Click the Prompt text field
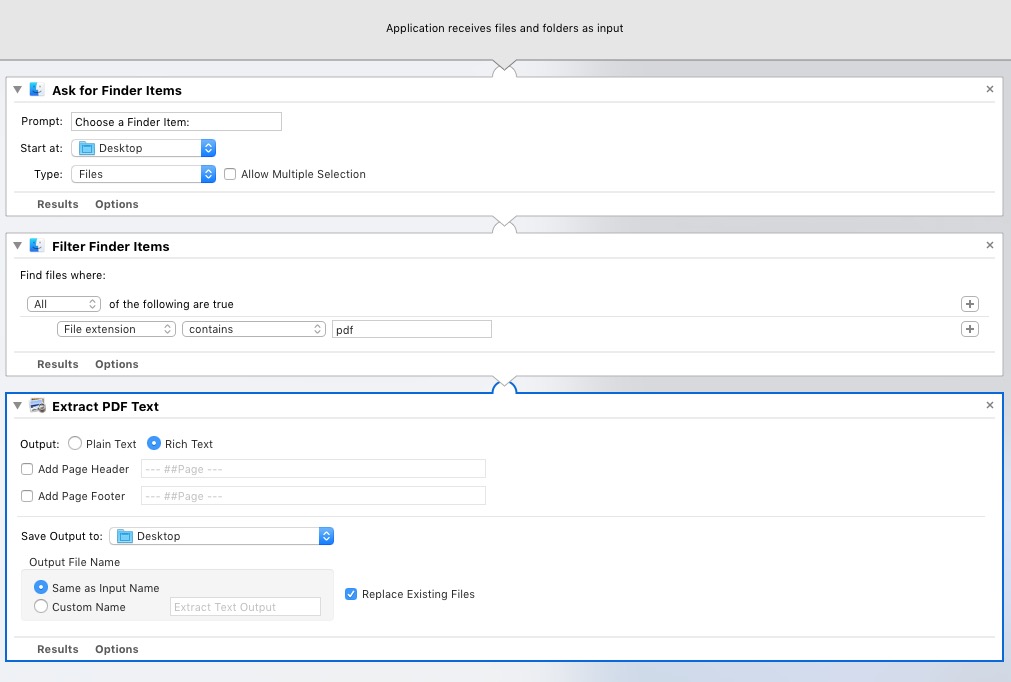This screenshot has width=1011, height=682. point(176,122)
